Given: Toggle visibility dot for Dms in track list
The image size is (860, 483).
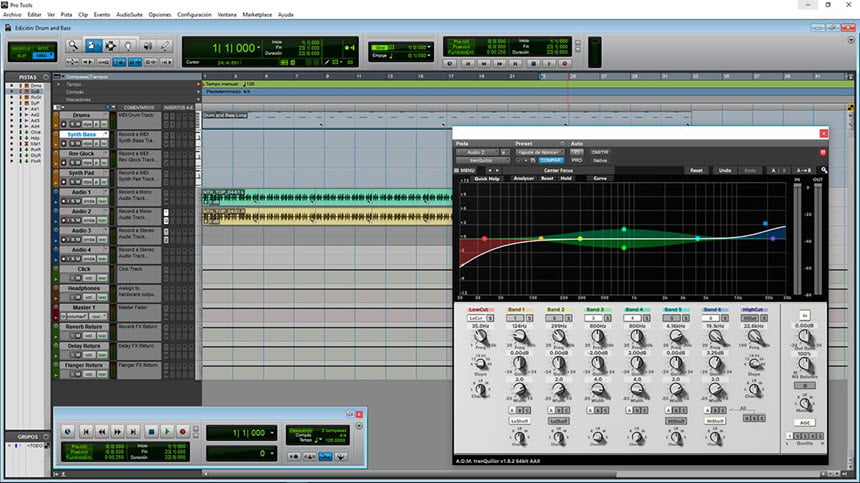Looking at the screenshot, I should 12,86.
